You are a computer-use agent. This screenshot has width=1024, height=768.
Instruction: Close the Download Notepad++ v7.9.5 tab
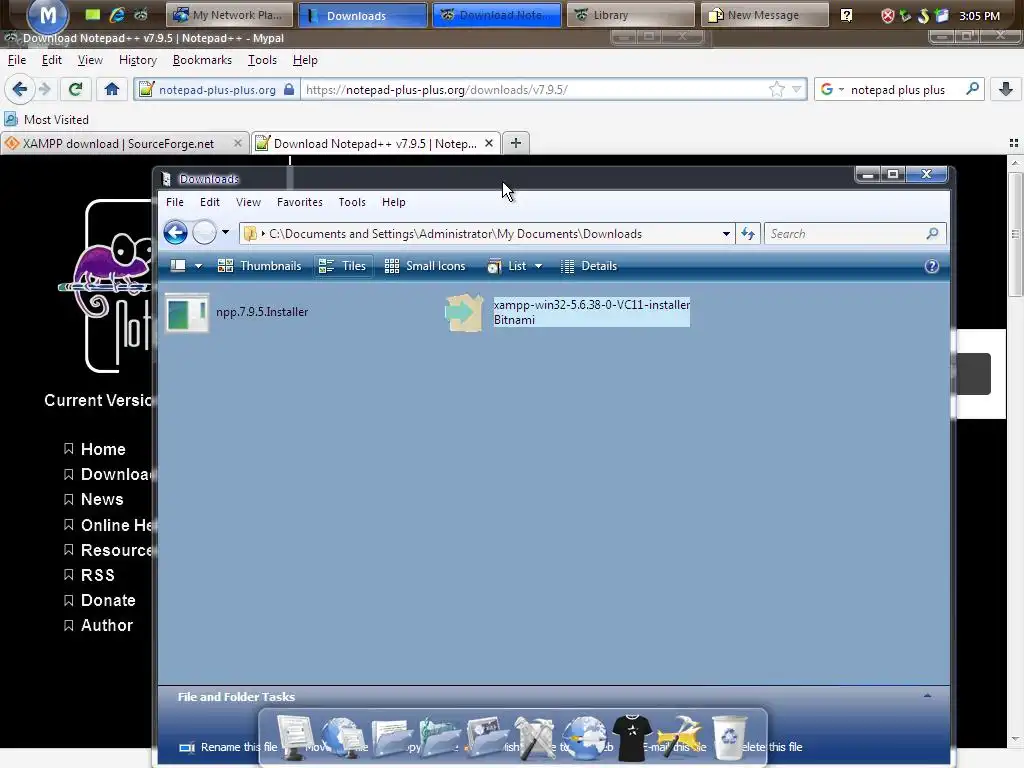pos(488,143)
